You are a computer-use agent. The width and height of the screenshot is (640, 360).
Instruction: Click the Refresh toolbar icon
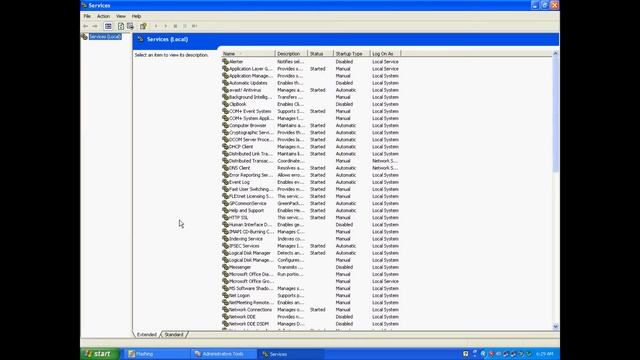121,26
